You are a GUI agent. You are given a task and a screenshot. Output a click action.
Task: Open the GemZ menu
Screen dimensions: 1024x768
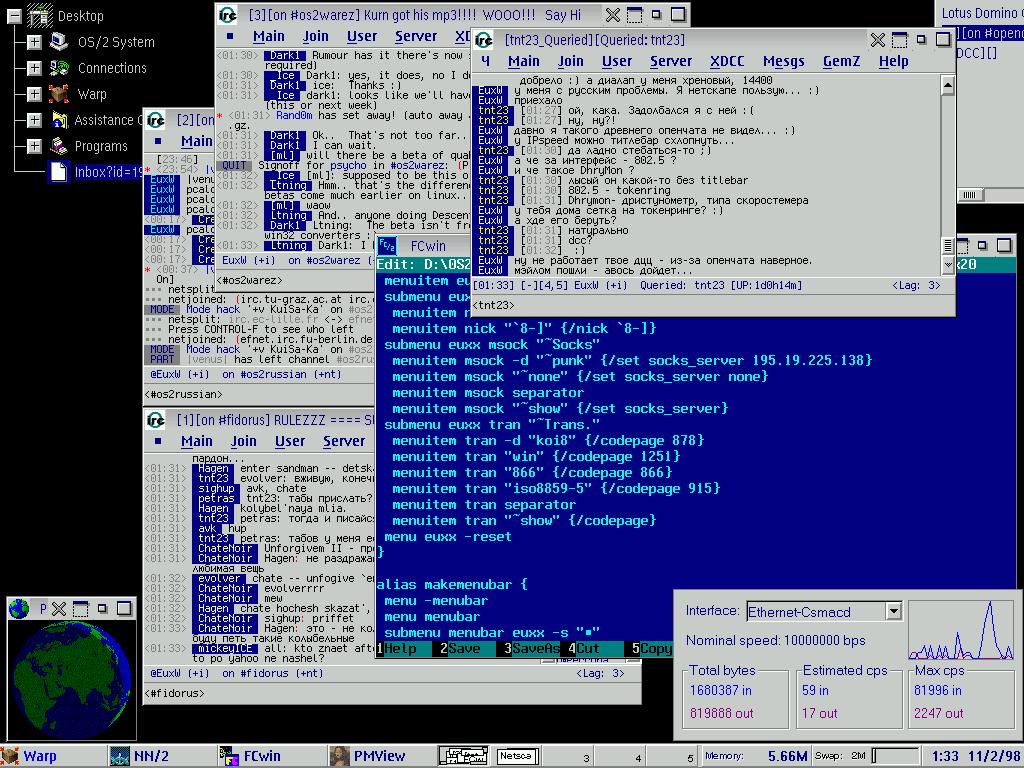(x=841, y=61)
